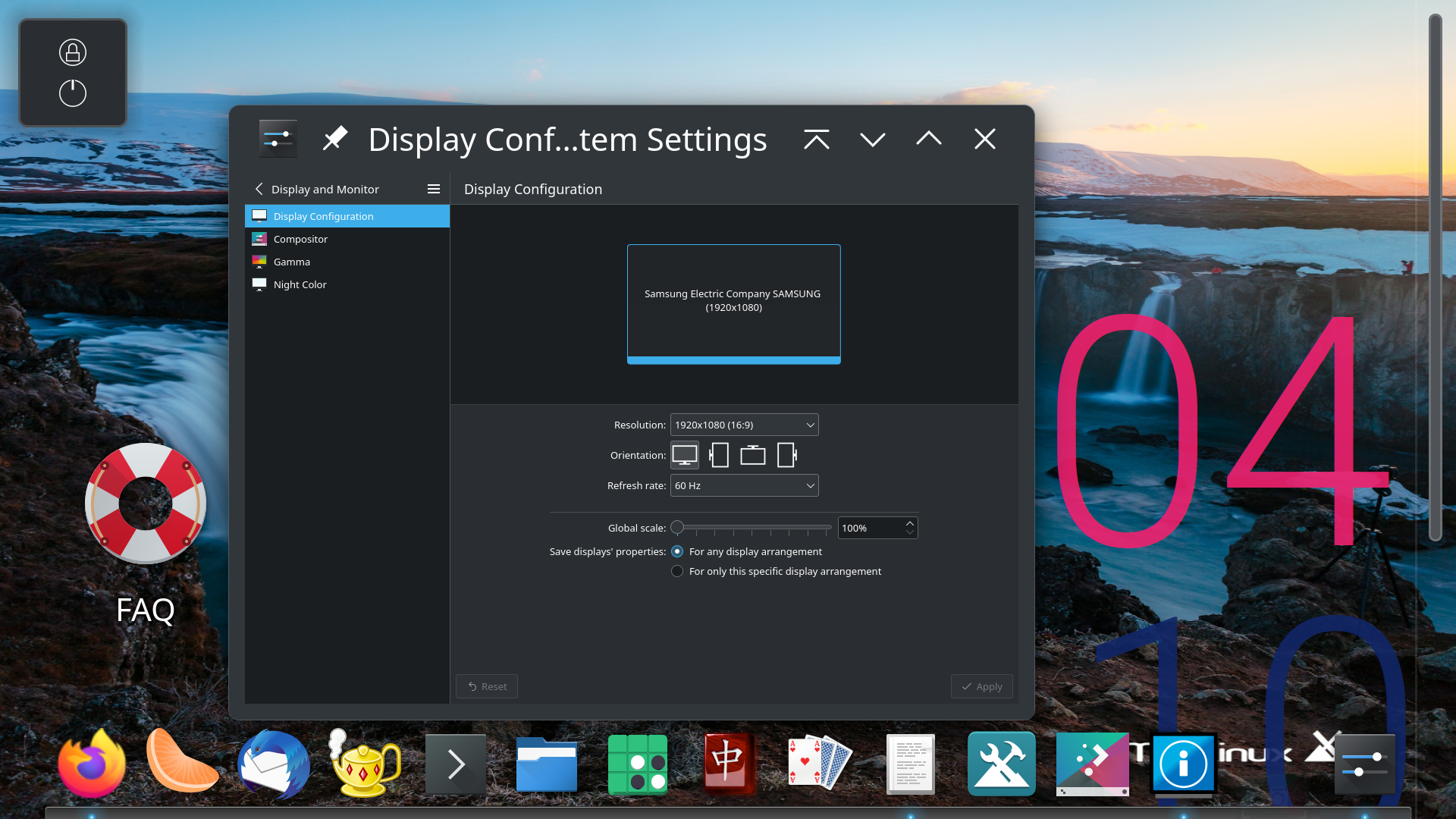Open the playing cards solitaire game

tap(820, 763)
